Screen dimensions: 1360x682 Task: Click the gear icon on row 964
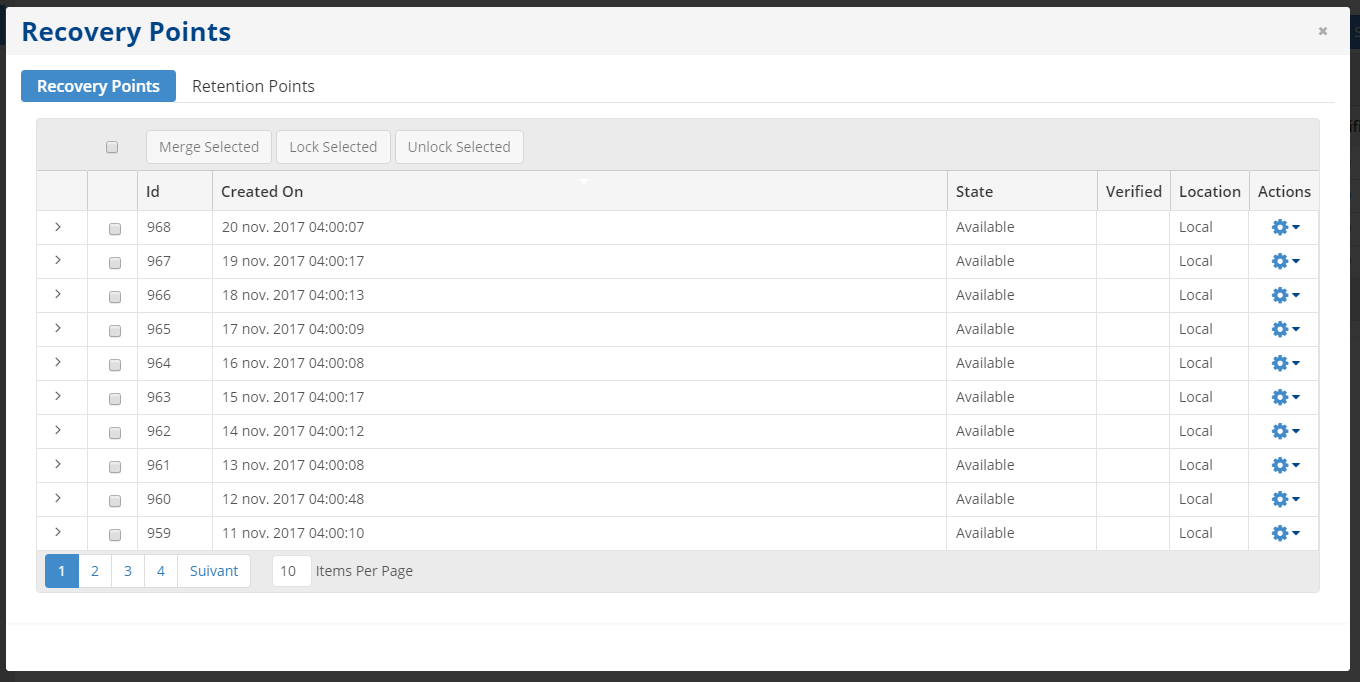[1285, 364]
